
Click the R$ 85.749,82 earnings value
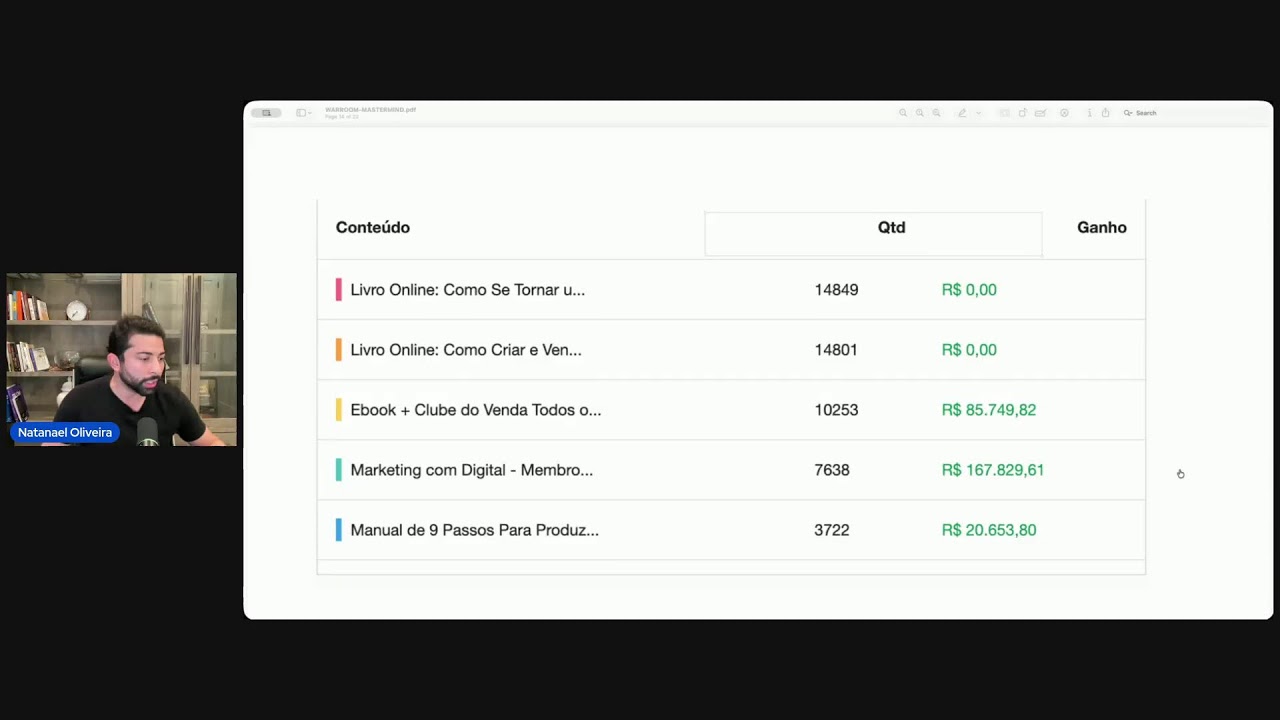pos(989,410)
